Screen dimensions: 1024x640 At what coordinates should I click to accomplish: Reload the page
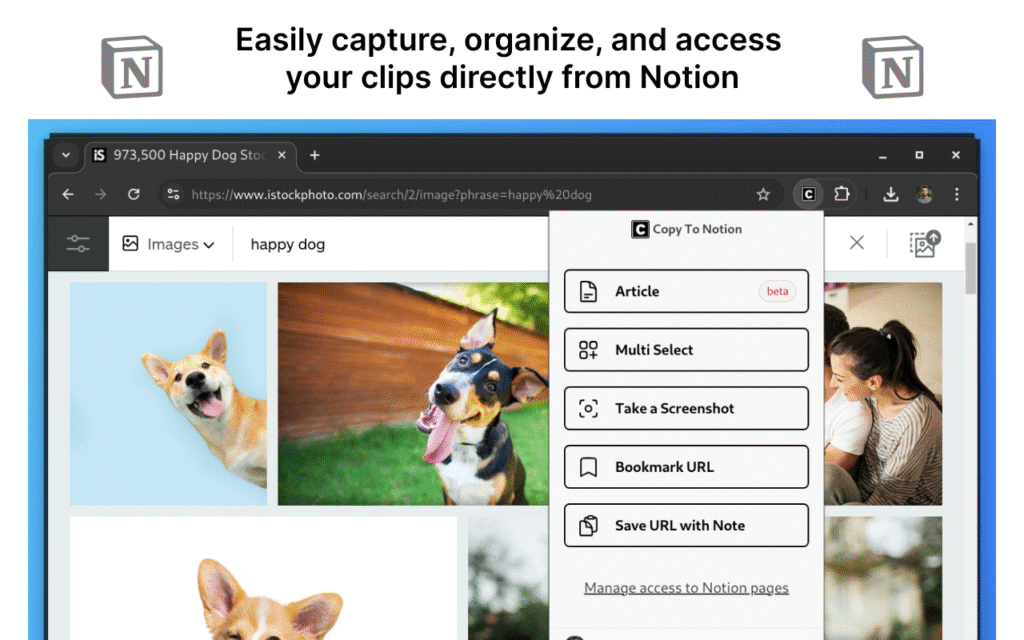[133, 195]
